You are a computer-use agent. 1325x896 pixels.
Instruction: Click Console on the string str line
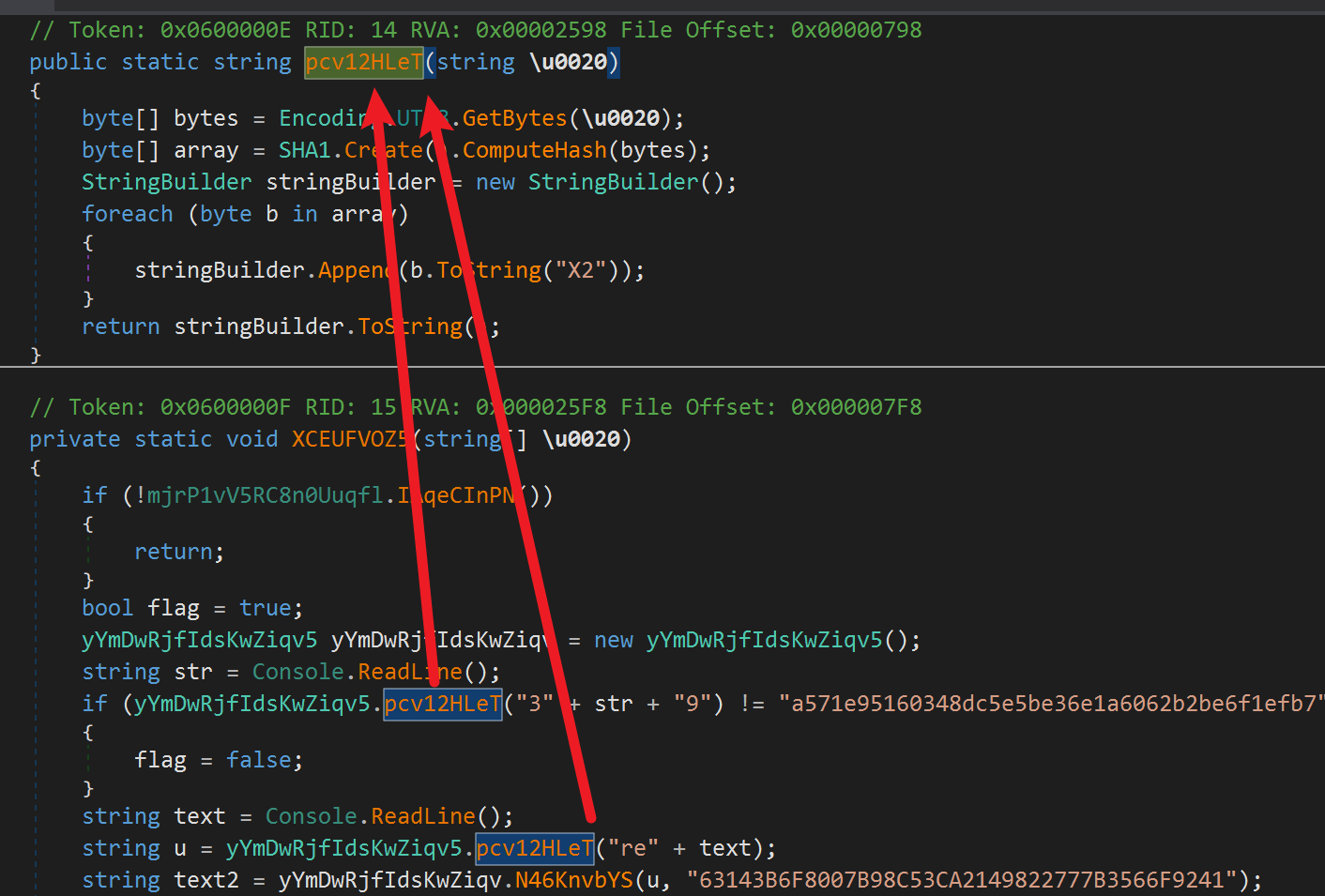297,673
